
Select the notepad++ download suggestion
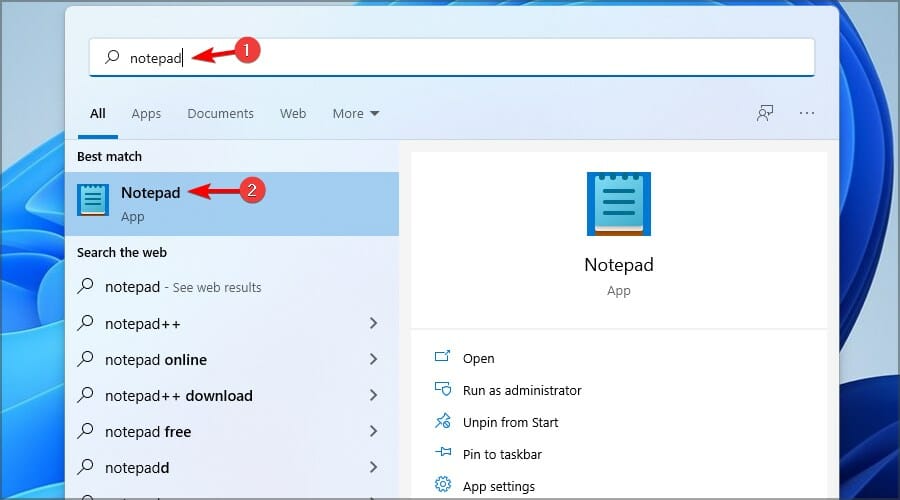[179, 396]
